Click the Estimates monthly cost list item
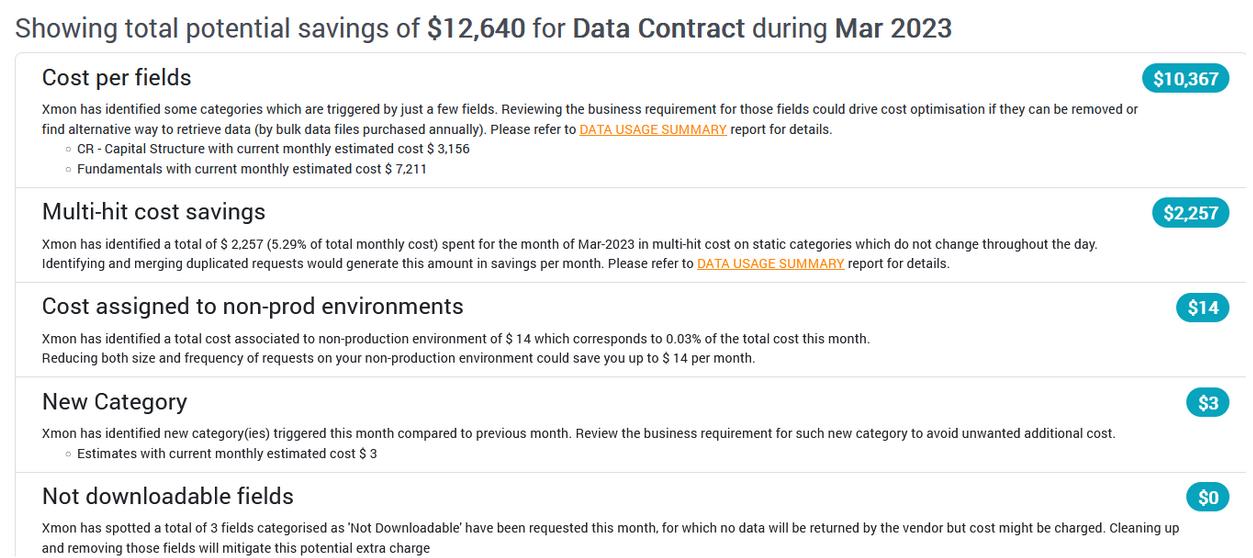Screen dimensions: 1253x558 (x=226, y=454)
